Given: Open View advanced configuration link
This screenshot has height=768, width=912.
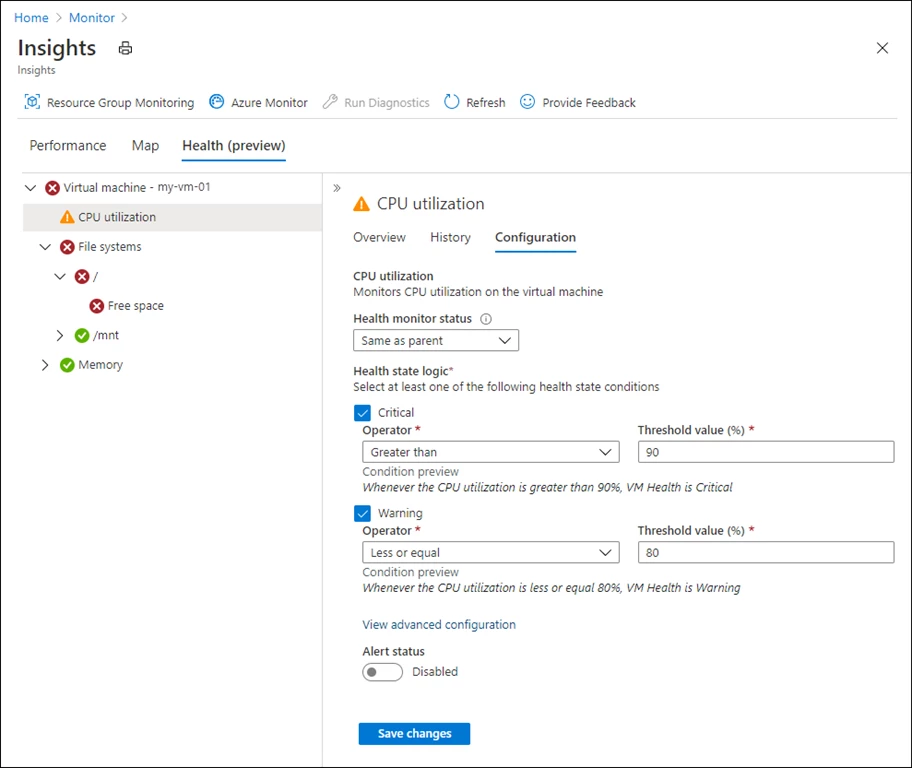Looking at the screenshot, I should point(439,625).
